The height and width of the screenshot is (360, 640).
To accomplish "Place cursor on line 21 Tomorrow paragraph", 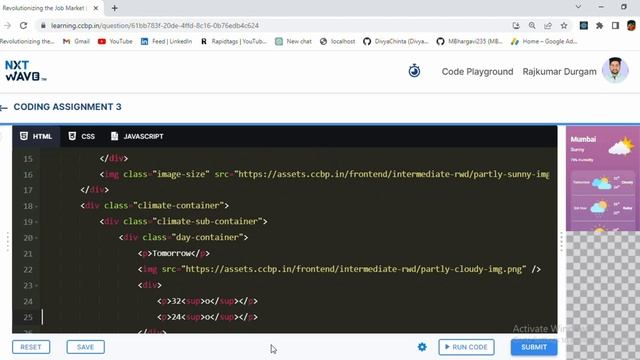I will (x=173, y=253).
